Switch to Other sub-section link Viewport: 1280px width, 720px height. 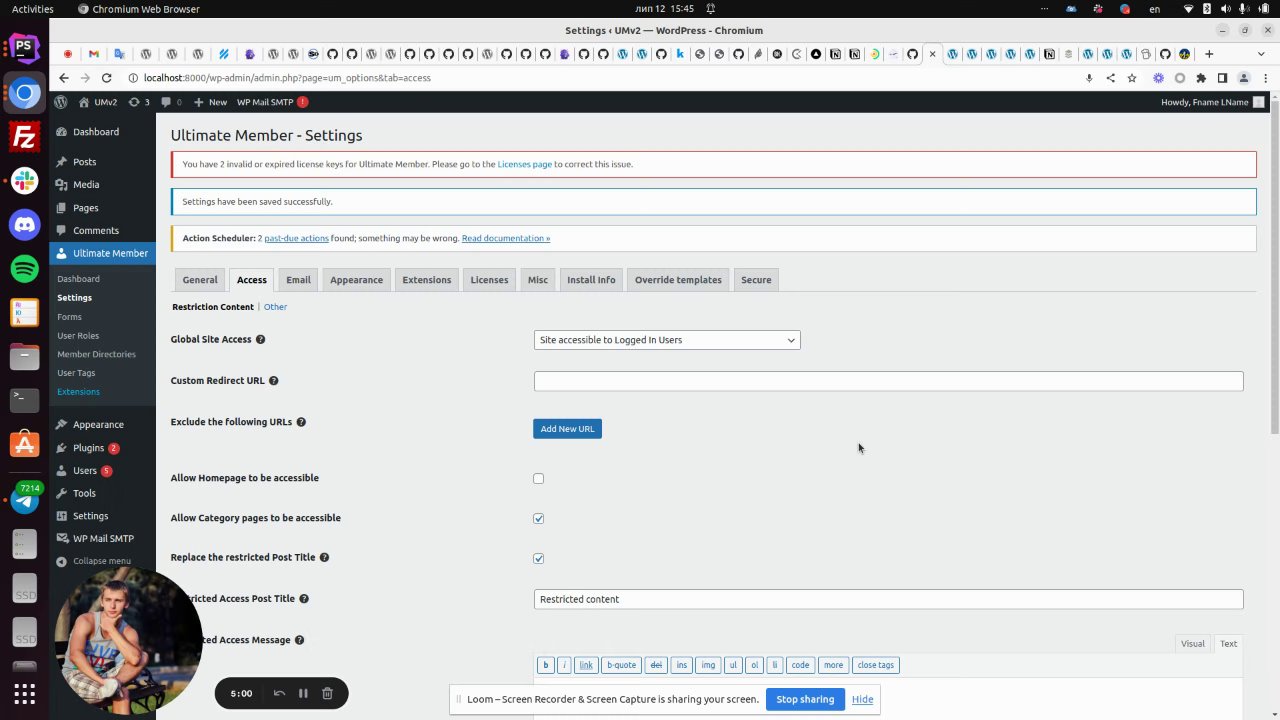(275, 307)
